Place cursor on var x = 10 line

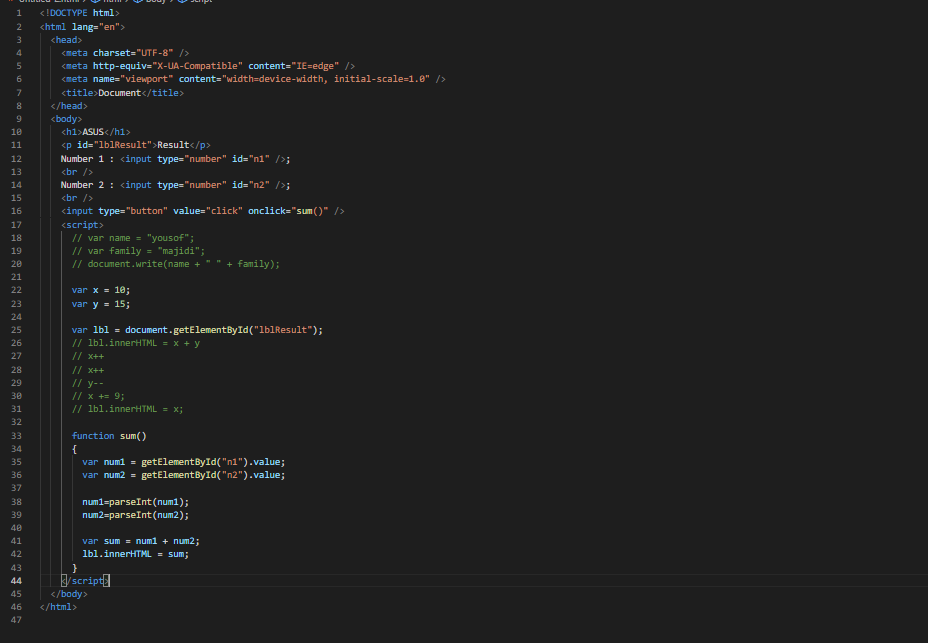click(101, 290)
